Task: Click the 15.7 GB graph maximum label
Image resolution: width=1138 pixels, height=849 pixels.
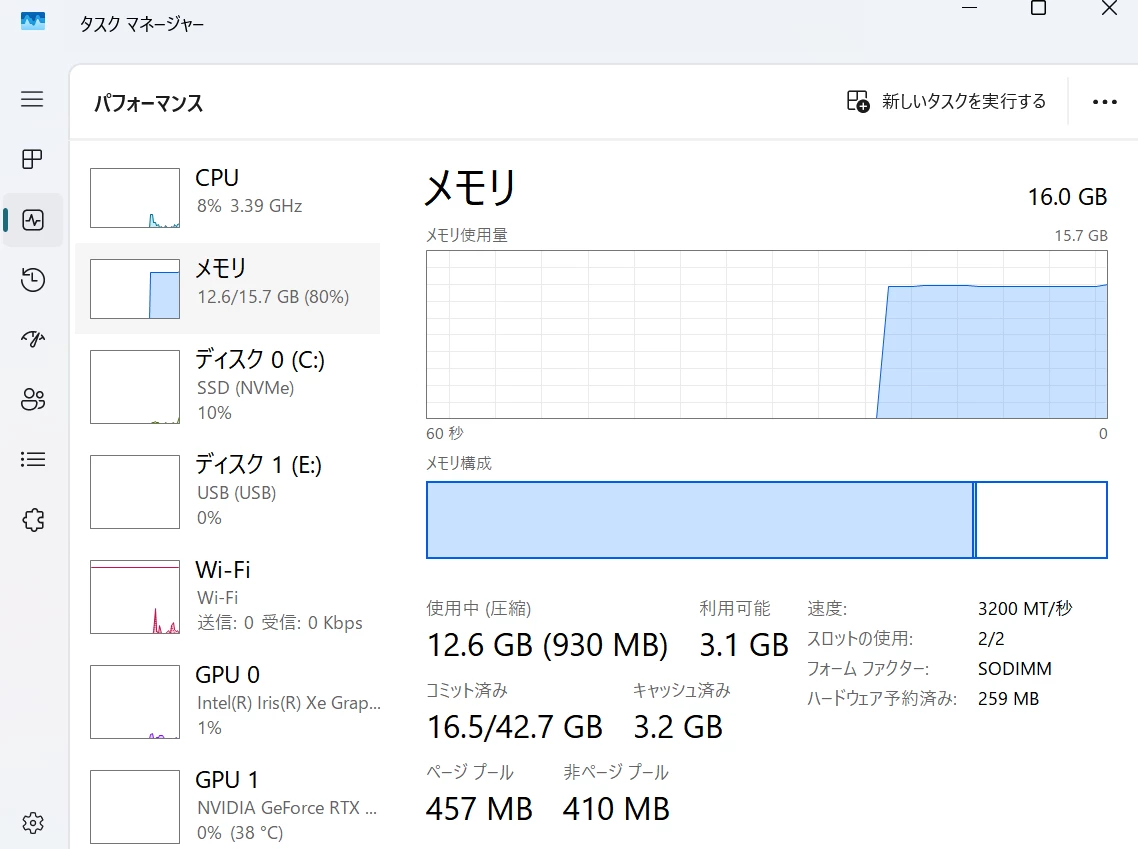Action: [1081, 235]
